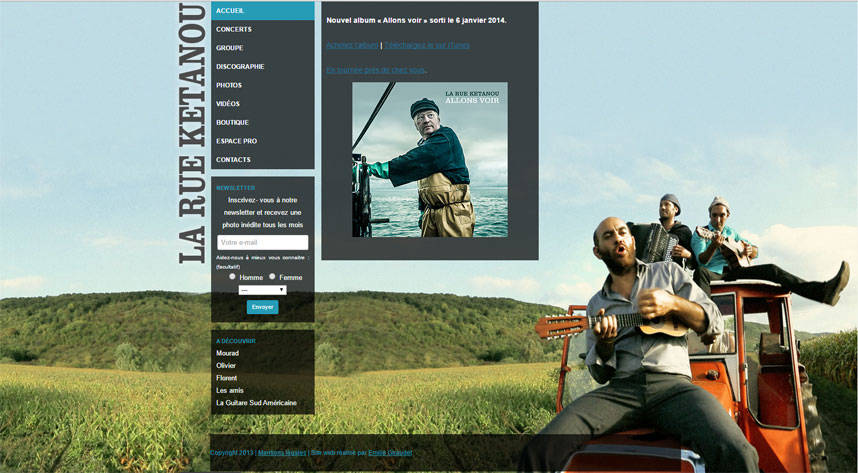The image size is (858, 473).
Task: Focus the 'Votre e-mail' newsletter field
Action: [x=263, y=243]
